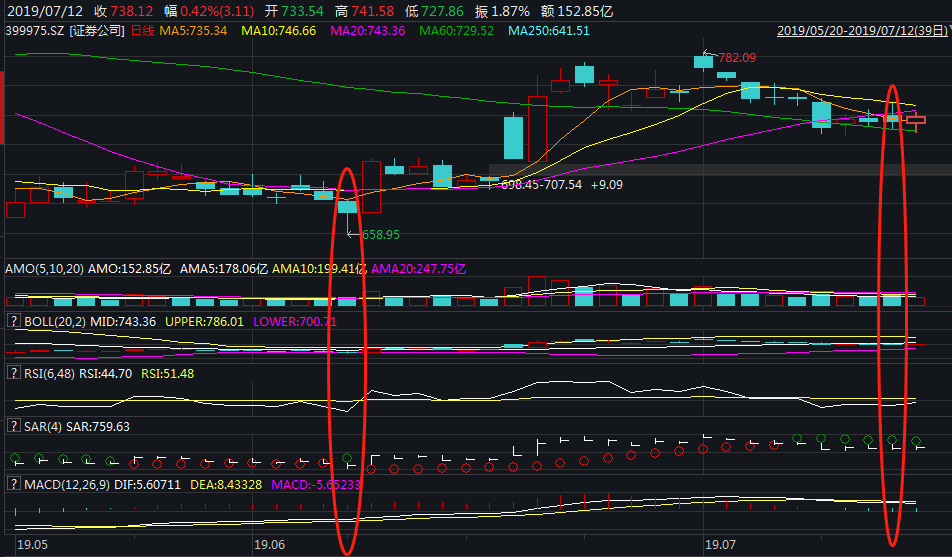Click the MA250:641.51 legend value
This screenshot has width=952, height=557.
coord(549,30)
